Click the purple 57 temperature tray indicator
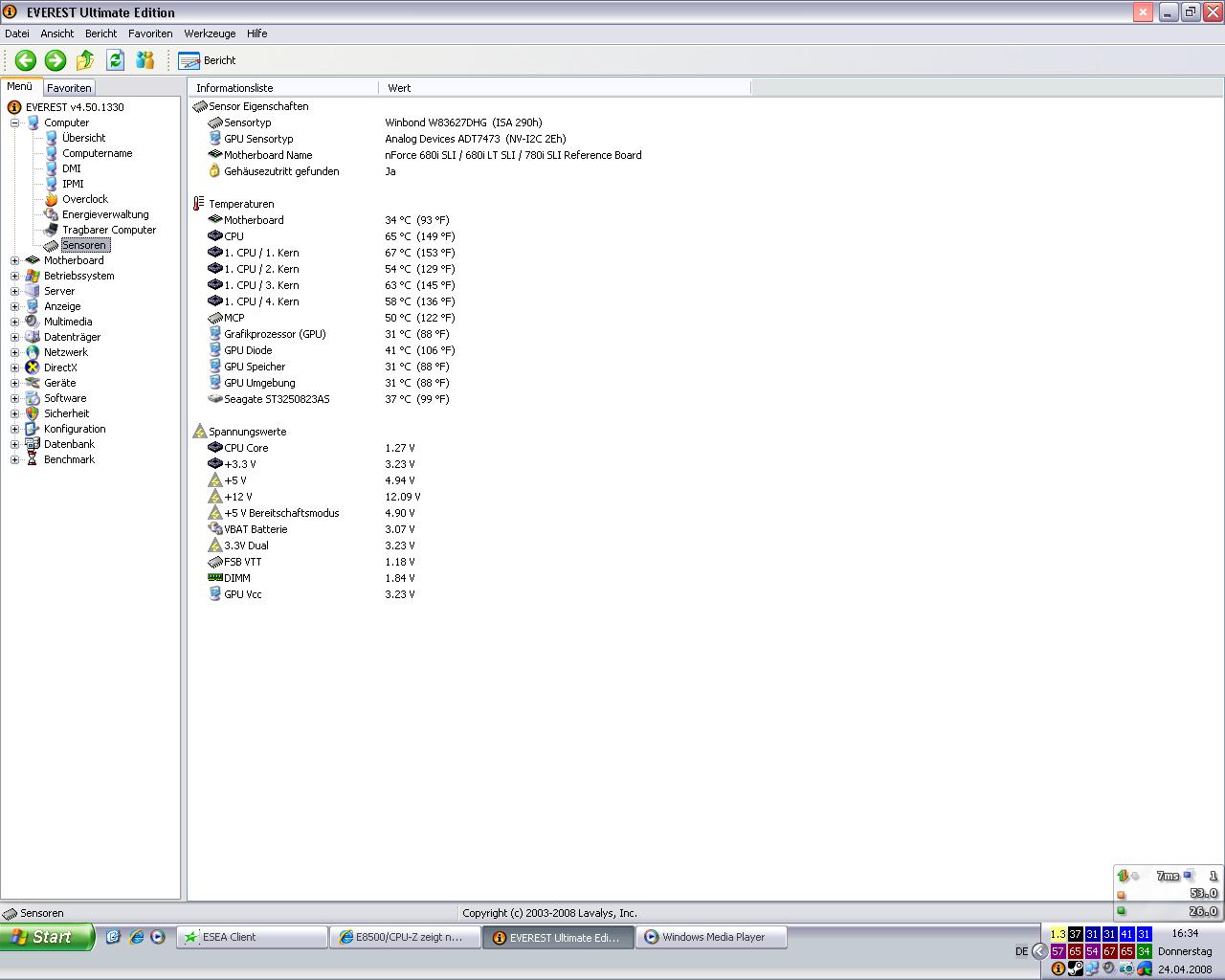This screenshot has width=1225, height=980. coord(1058,951)
